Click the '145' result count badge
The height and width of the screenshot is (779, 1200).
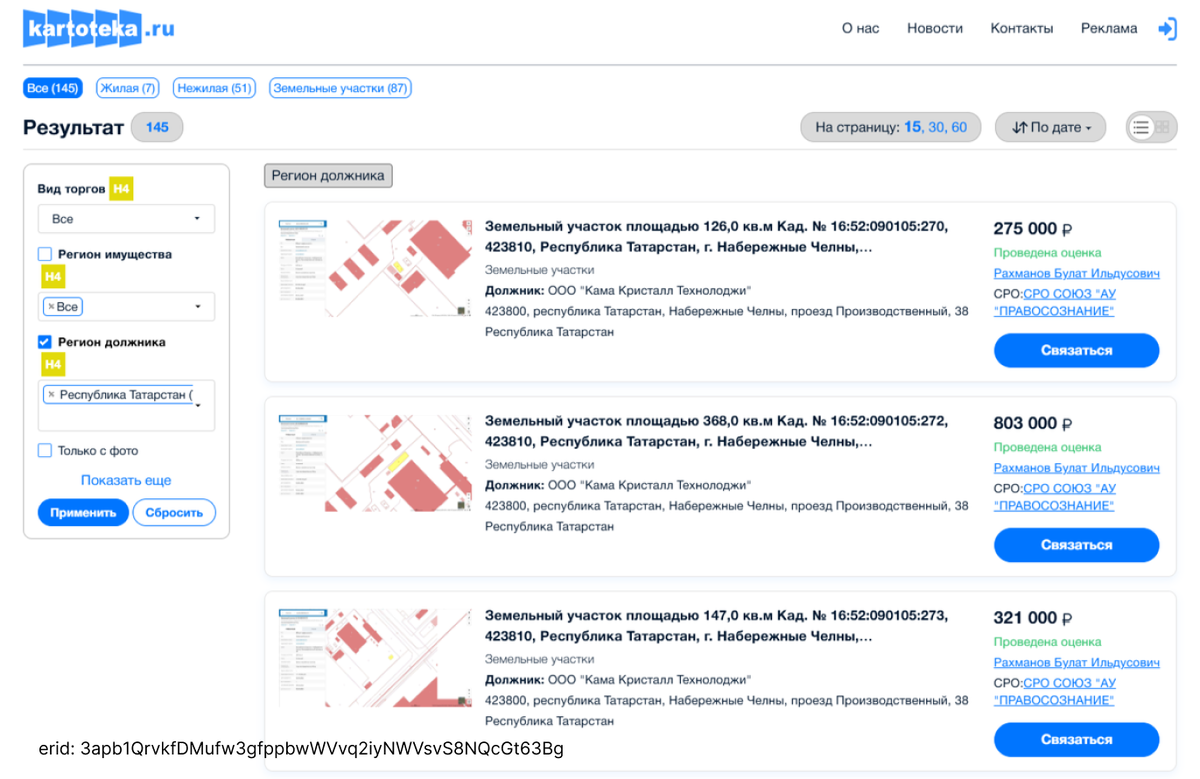click(x=157, y=127)
